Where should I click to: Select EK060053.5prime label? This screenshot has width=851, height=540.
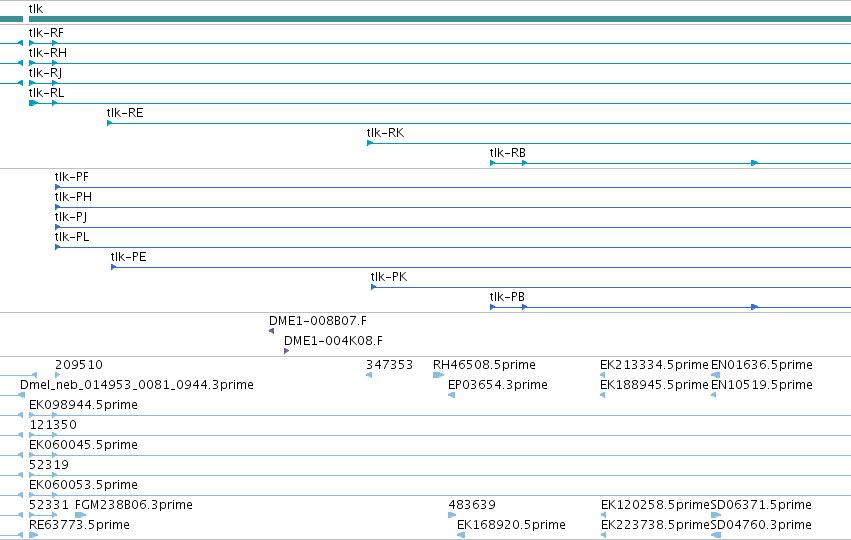tap(83, 485)
